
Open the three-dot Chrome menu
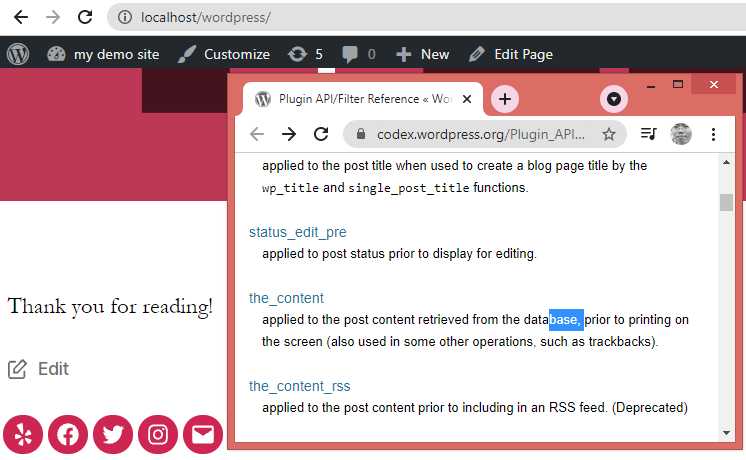(x=714, y=134)
